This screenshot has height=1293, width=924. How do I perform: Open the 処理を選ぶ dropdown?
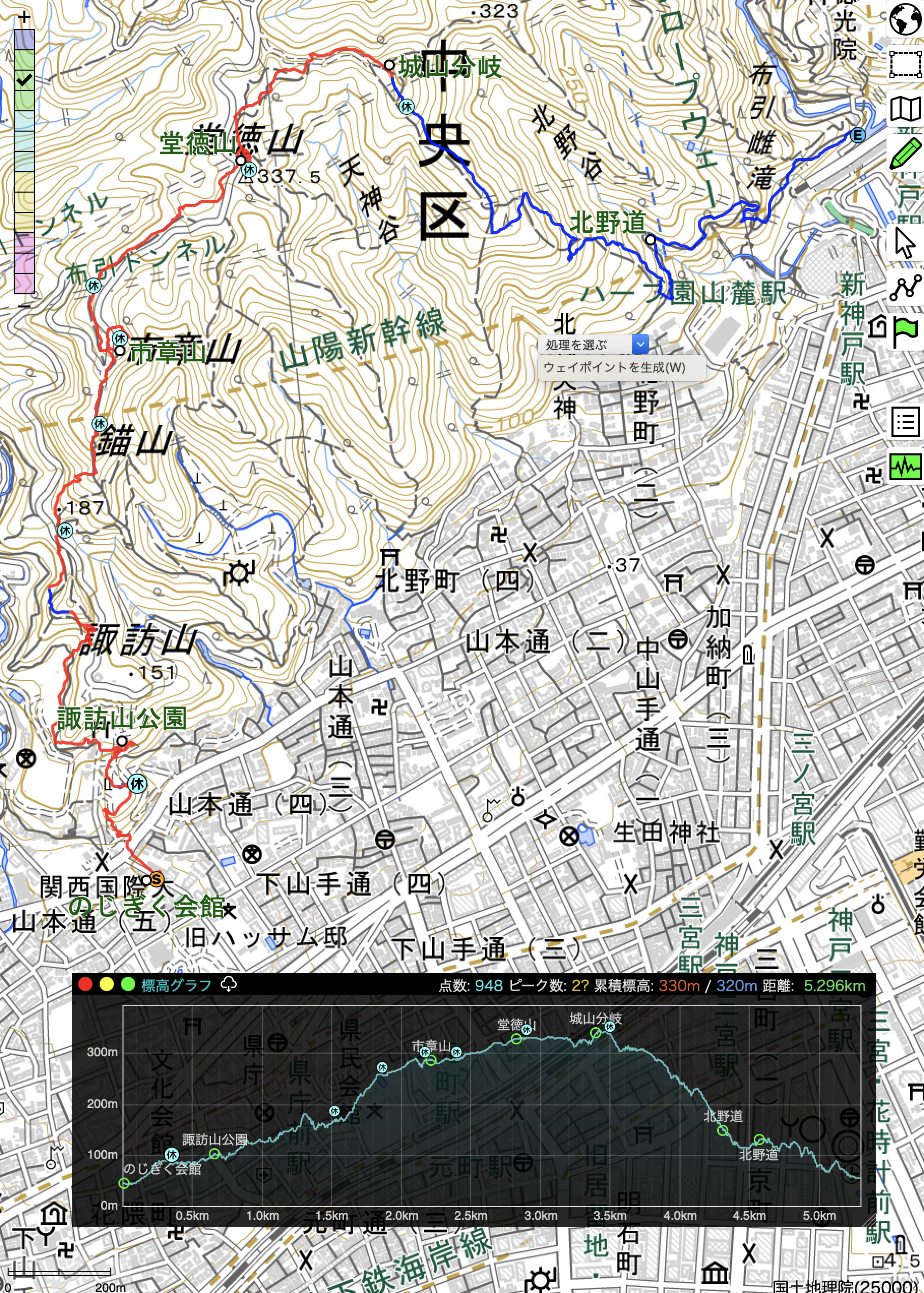pos(585,345)
